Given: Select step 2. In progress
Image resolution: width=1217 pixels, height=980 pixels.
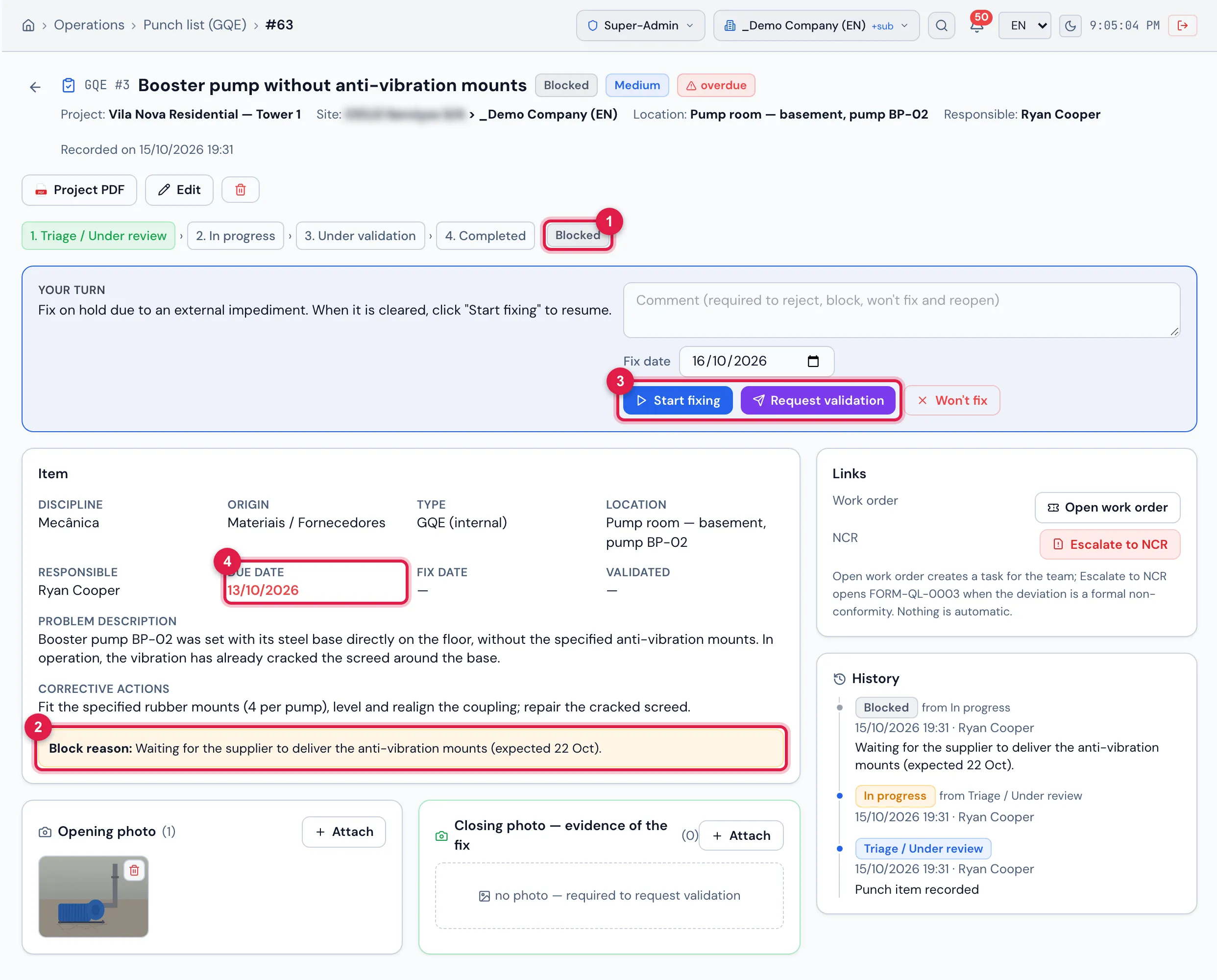Looking at the screenshot, I should coord(235,235).
